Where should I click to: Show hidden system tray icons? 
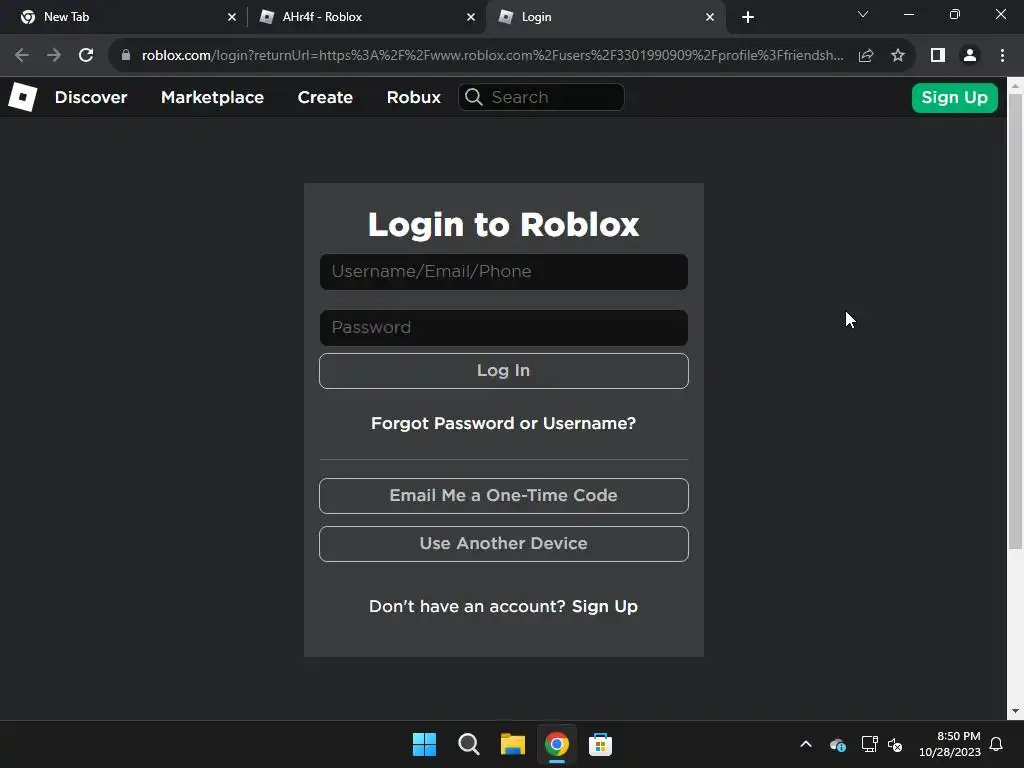(x=806, y=744)
